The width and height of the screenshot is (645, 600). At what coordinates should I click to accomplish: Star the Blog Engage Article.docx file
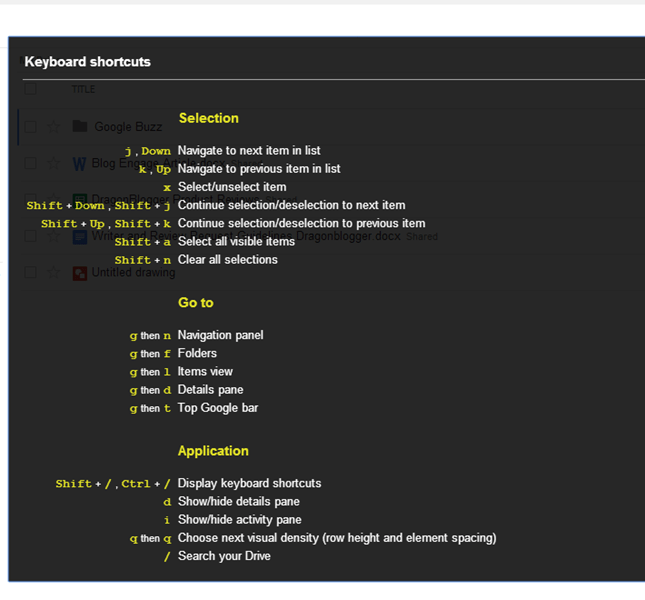coord(53,163)
